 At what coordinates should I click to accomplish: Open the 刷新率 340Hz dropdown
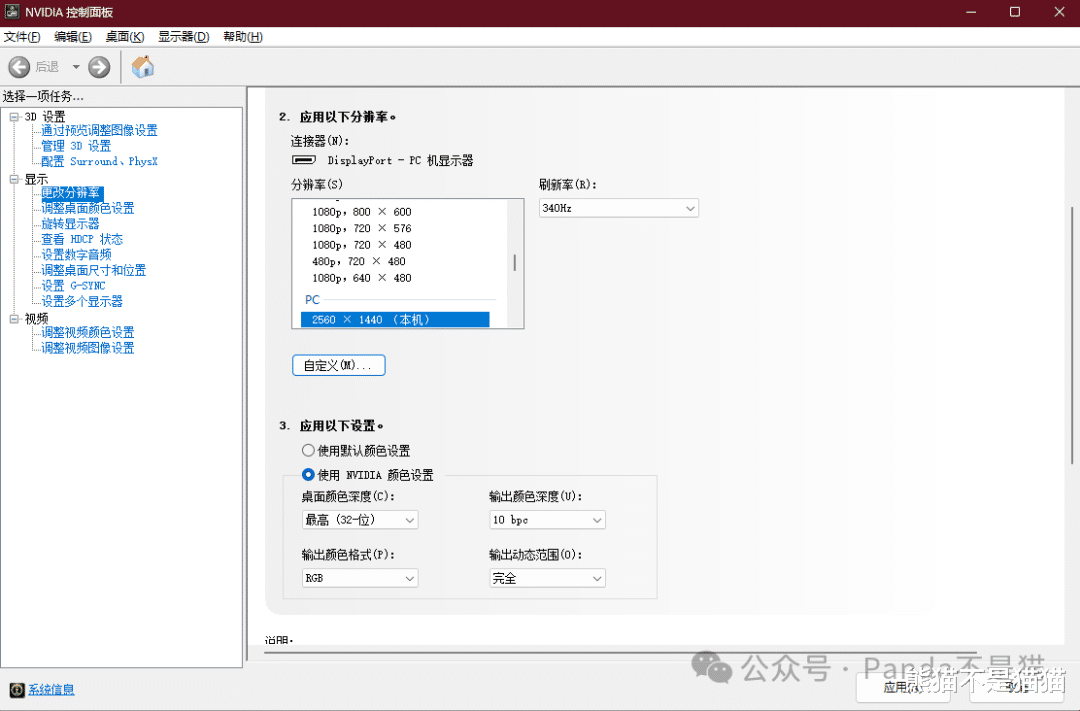click(x=619, y=208)
